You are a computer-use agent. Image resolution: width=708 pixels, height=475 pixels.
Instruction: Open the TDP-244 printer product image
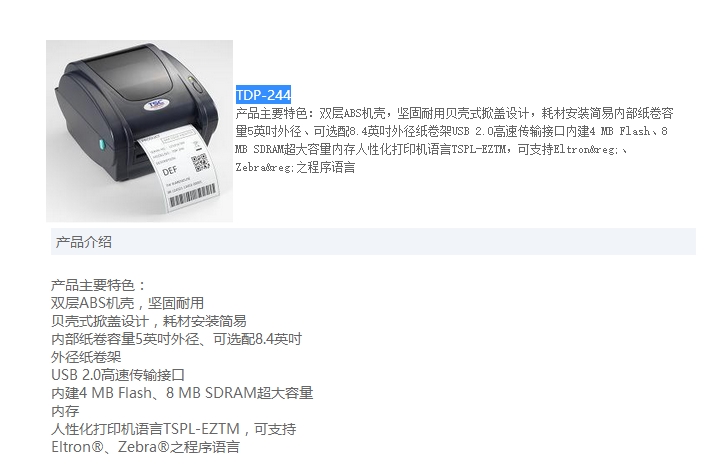coord(140,131)
